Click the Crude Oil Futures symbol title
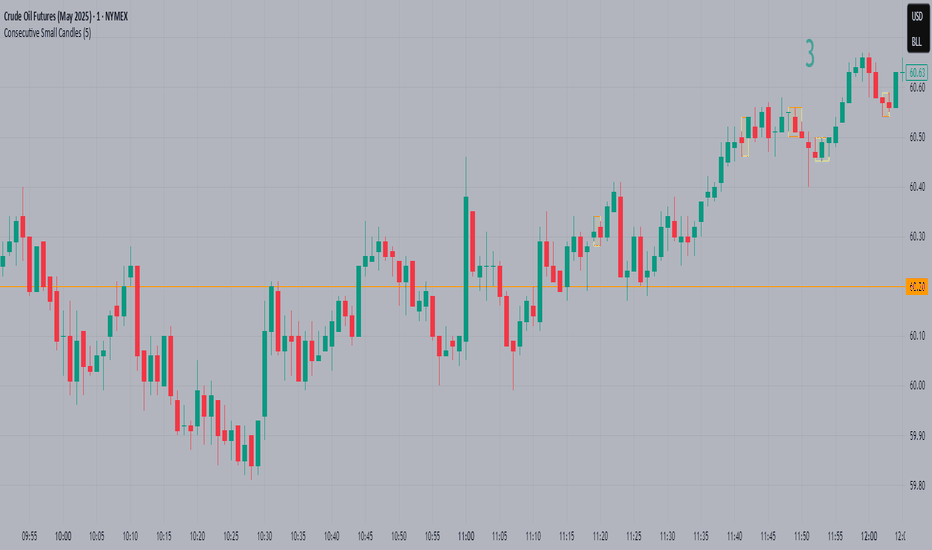932x550 pixels. point(65,17)
